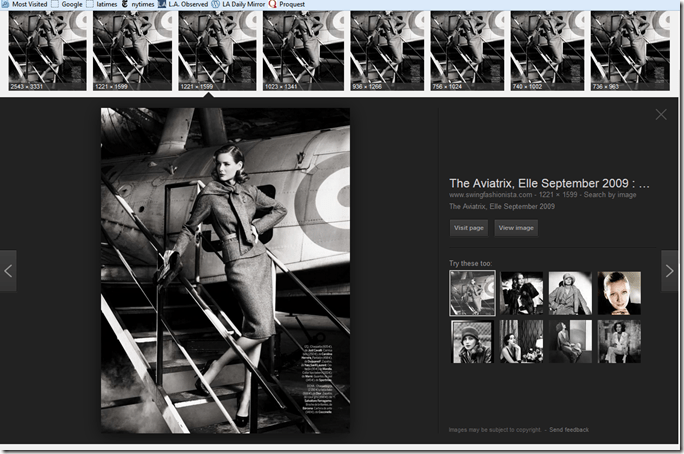
Task: Select the 2543 × 3331 result thumbnail
Action: [46, 50]
